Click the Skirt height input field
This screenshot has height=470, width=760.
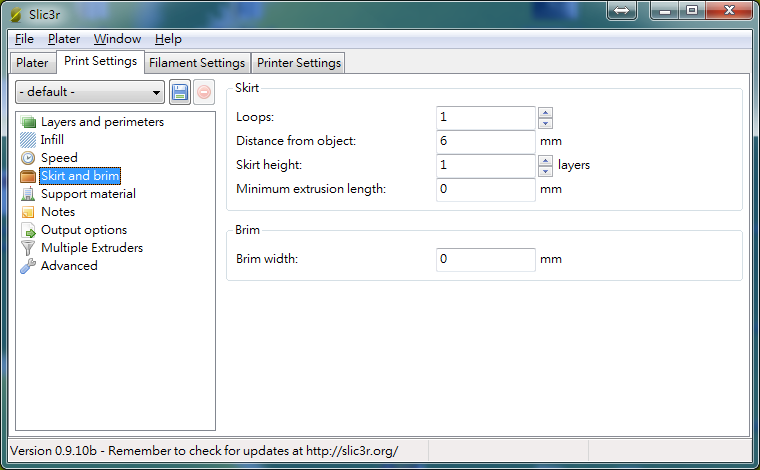click(486, 166)
